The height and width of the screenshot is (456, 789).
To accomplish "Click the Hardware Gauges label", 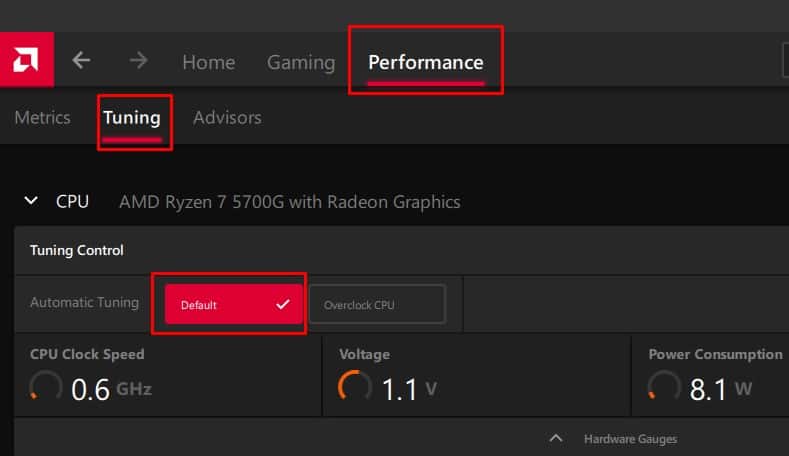I will 630,439.
